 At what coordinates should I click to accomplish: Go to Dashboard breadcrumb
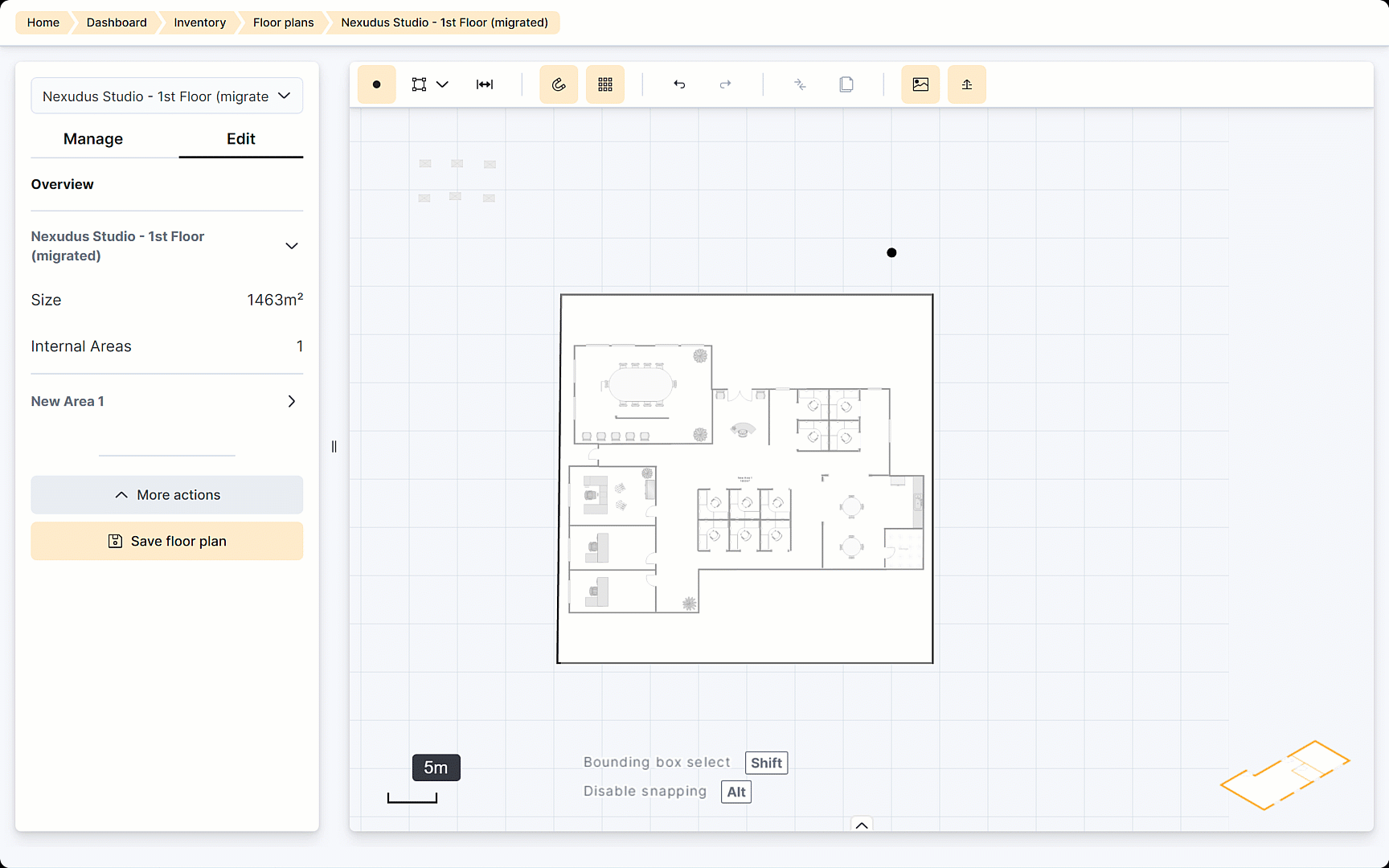coord(117,23)
